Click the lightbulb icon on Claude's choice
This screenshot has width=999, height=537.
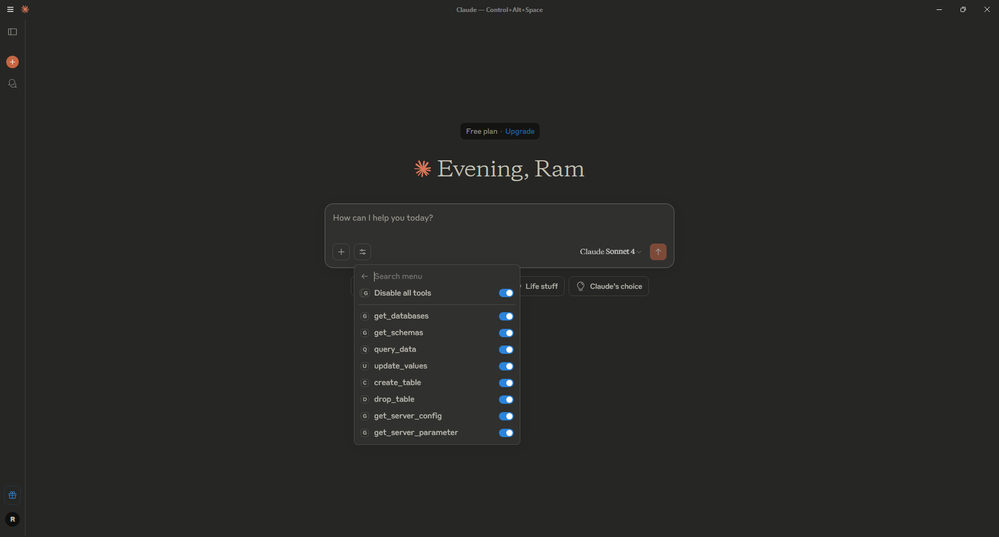(x=580, y=287)
